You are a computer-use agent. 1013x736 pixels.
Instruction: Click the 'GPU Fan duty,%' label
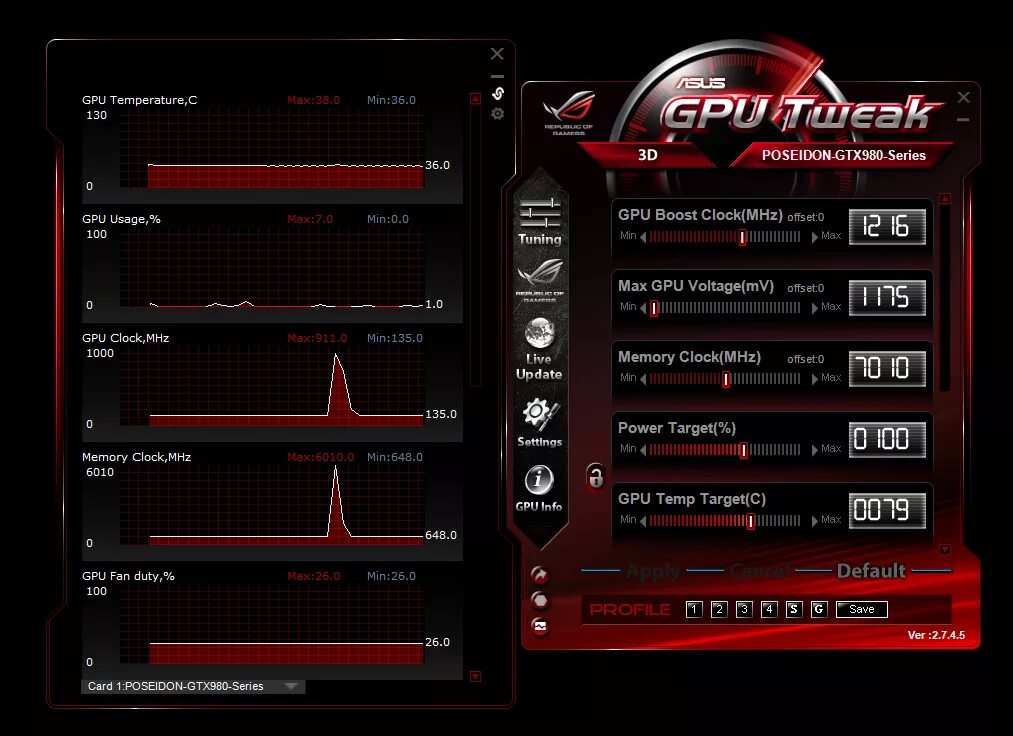pos(128,576)
